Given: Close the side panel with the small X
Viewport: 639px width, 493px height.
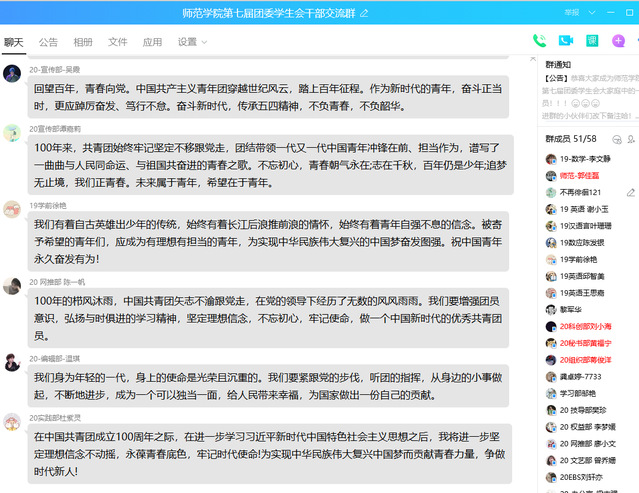Looking at the screenshot, I should [533, 59].
